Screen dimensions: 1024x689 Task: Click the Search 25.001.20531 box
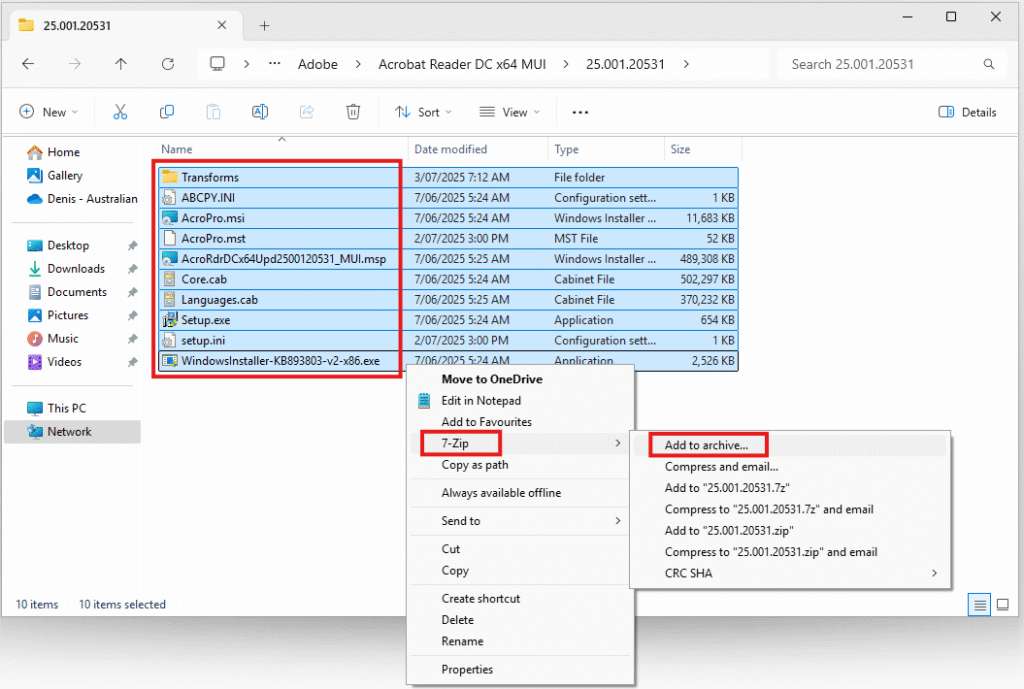click(880, 64)
